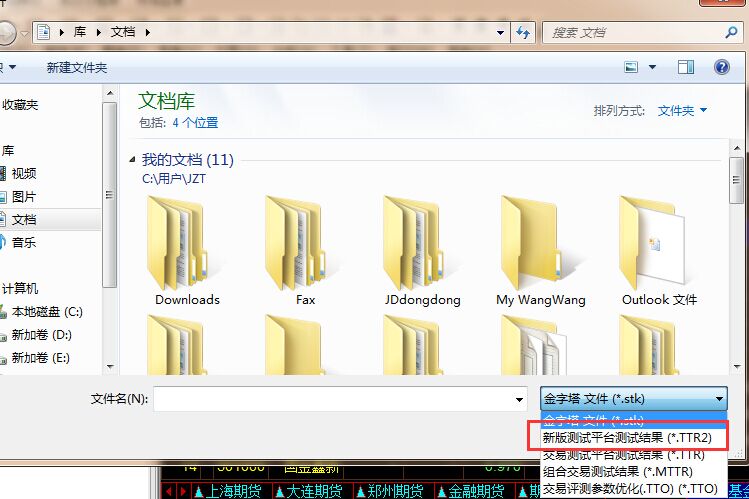
Task: Open the 排列方式 文件夹 dropdown
Action: click(x=682, y=111)
